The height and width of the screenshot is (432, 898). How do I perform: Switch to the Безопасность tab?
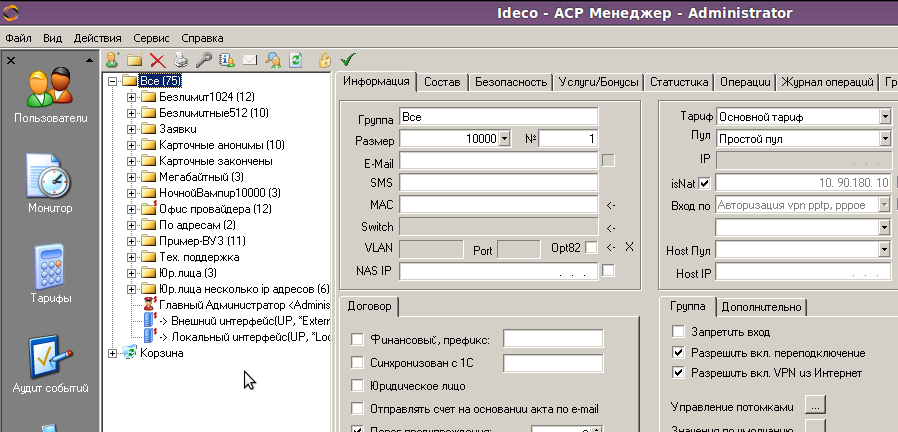click(510, 82)
